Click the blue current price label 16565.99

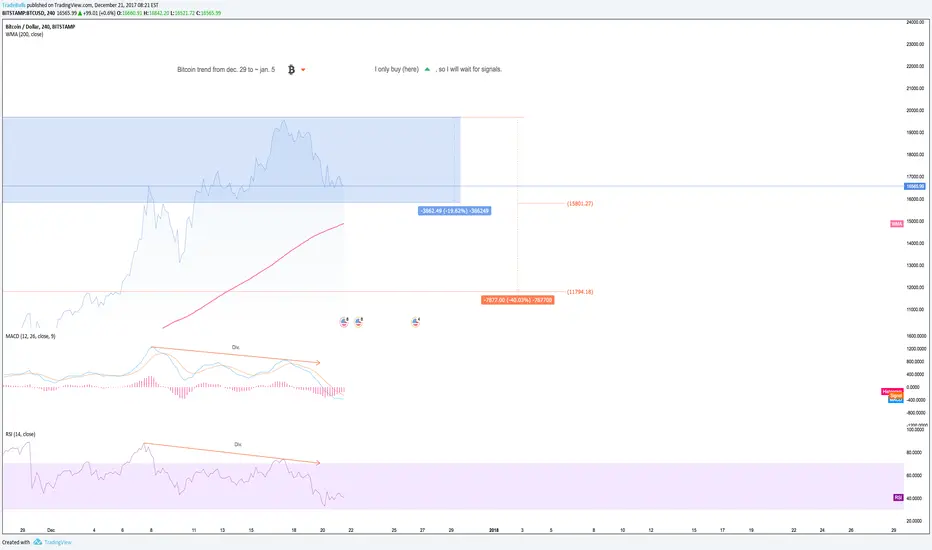click(915, 186)
